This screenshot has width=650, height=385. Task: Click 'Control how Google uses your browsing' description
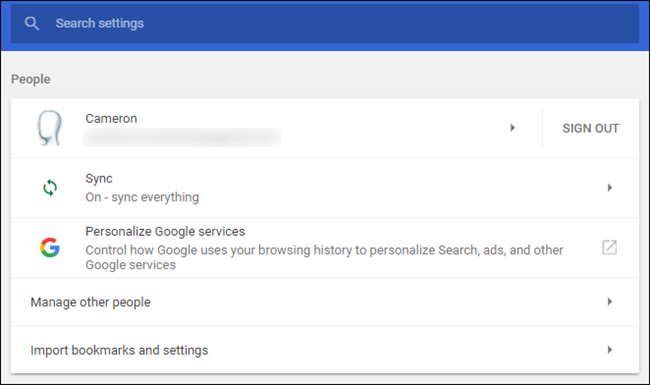(x=324, y=257)
